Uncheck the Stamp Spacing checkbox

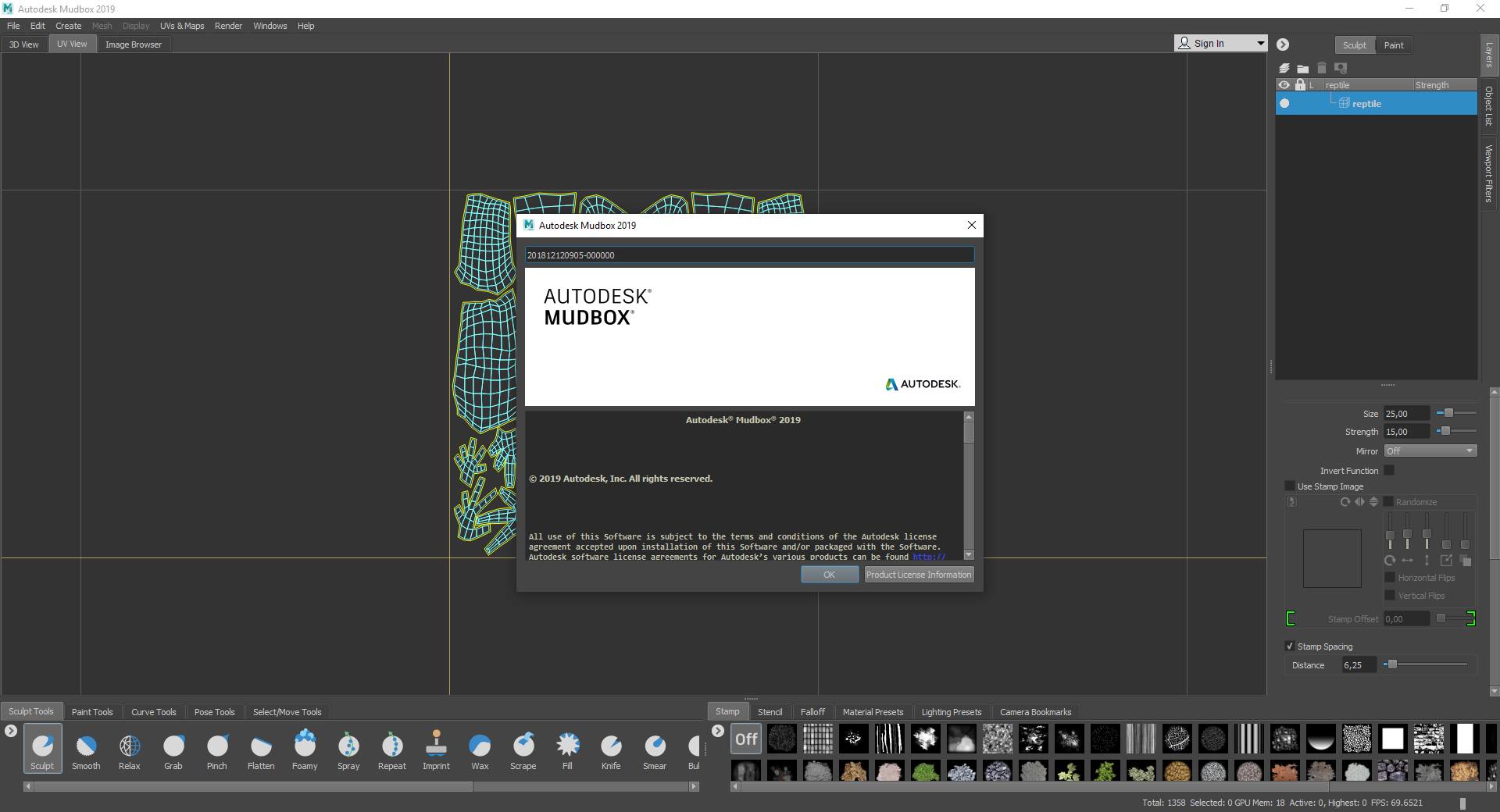click(1290, 646)
